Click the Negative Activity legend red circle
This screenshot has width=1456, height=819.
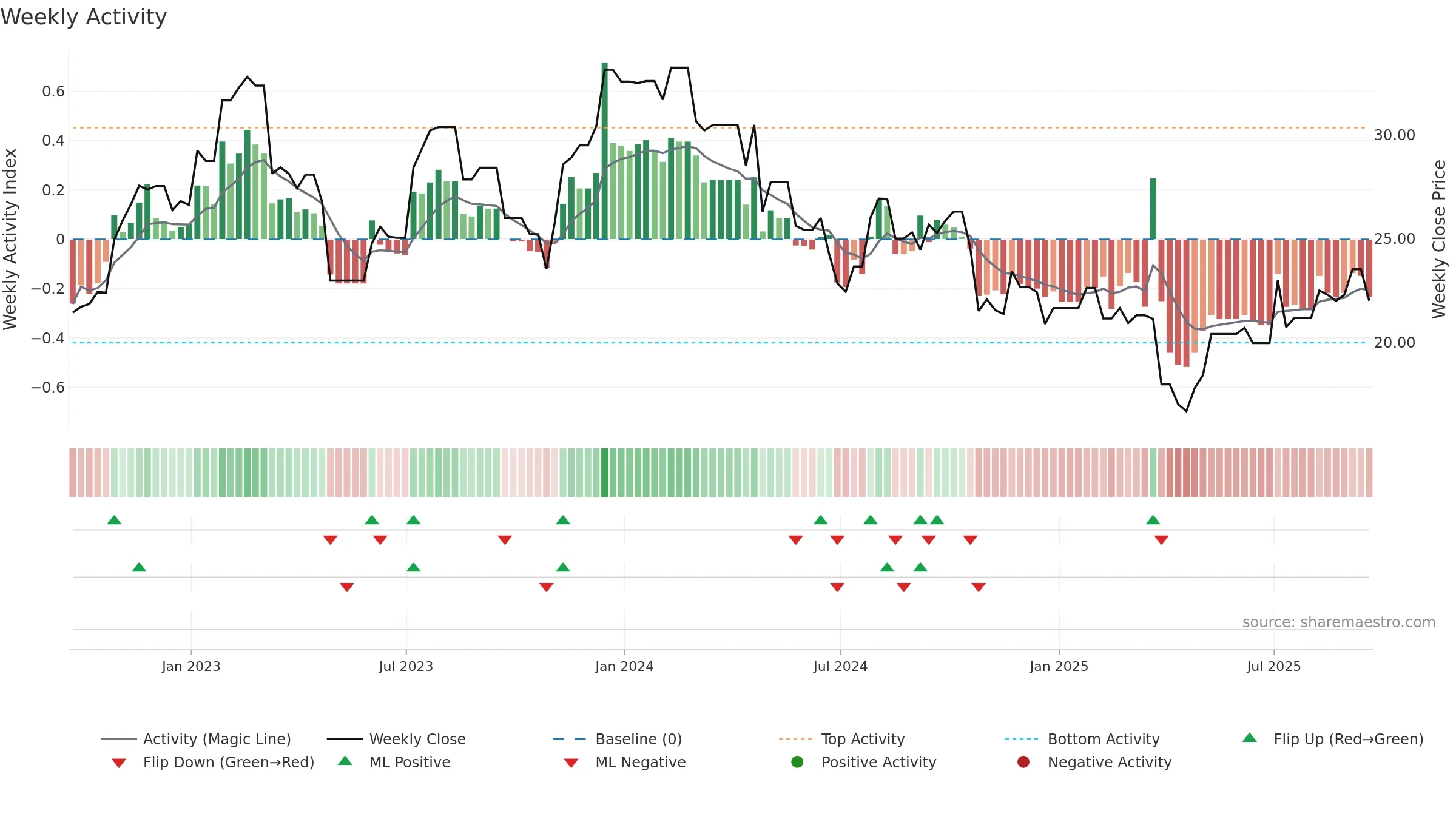(1023, 762)
